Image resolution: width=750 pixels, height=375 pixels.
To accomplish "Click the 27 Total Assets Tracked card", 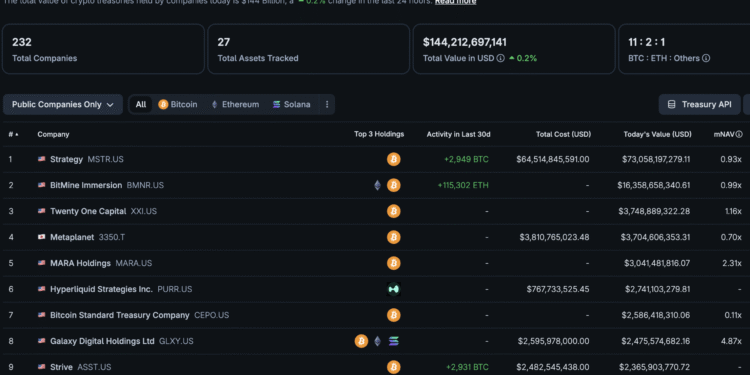I will click(x=309, y=49).
